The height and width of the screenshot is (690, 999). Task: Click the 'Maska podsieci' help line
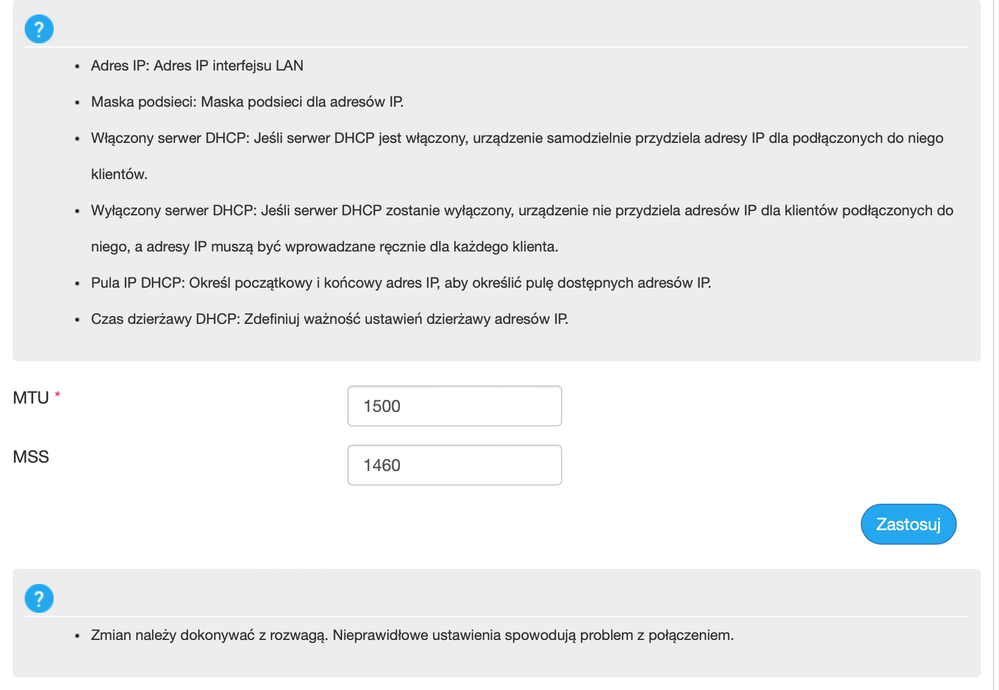click(x=247, y=102)
